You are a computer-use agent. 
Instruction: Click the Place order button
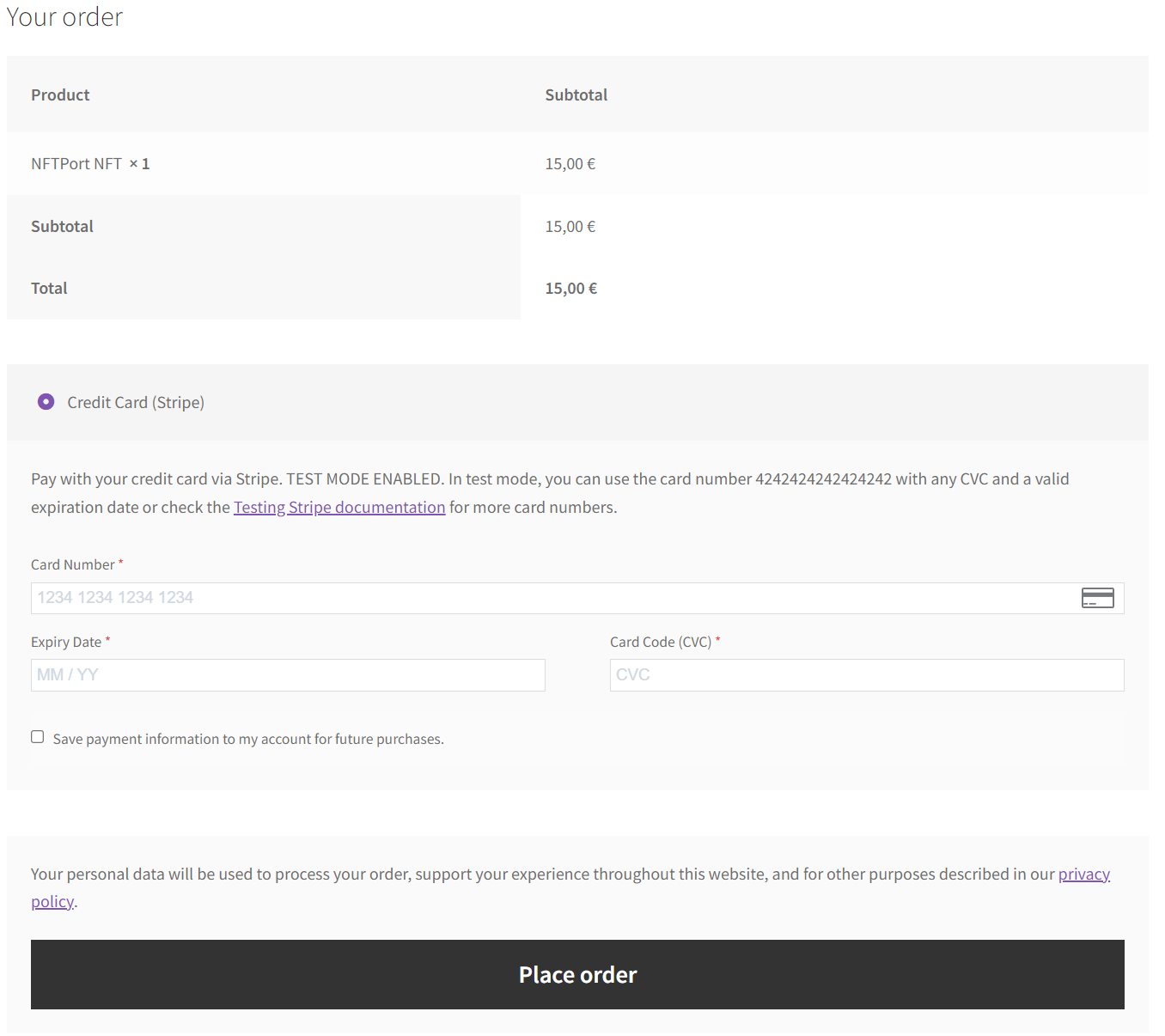[577, 974]
